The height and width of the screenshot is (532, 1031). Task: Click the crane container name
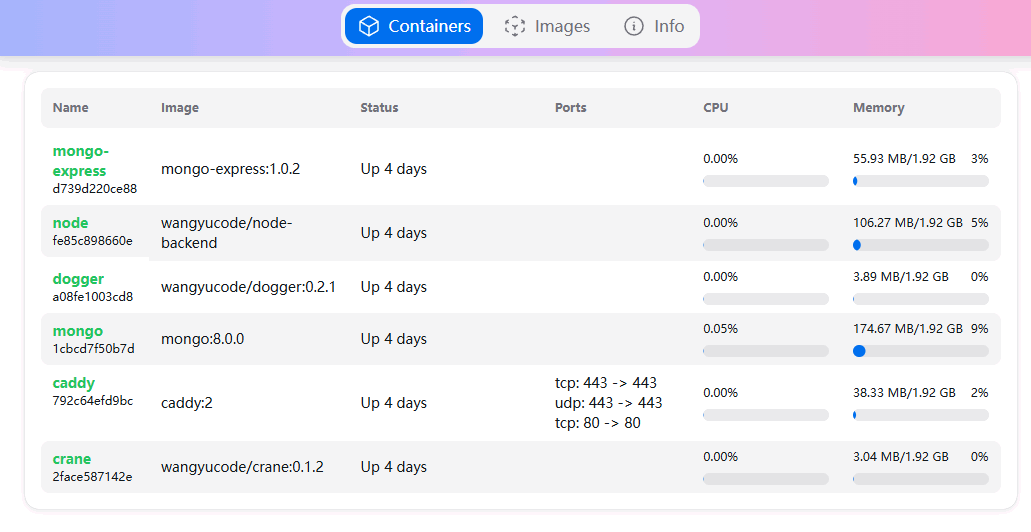(72, 459)
